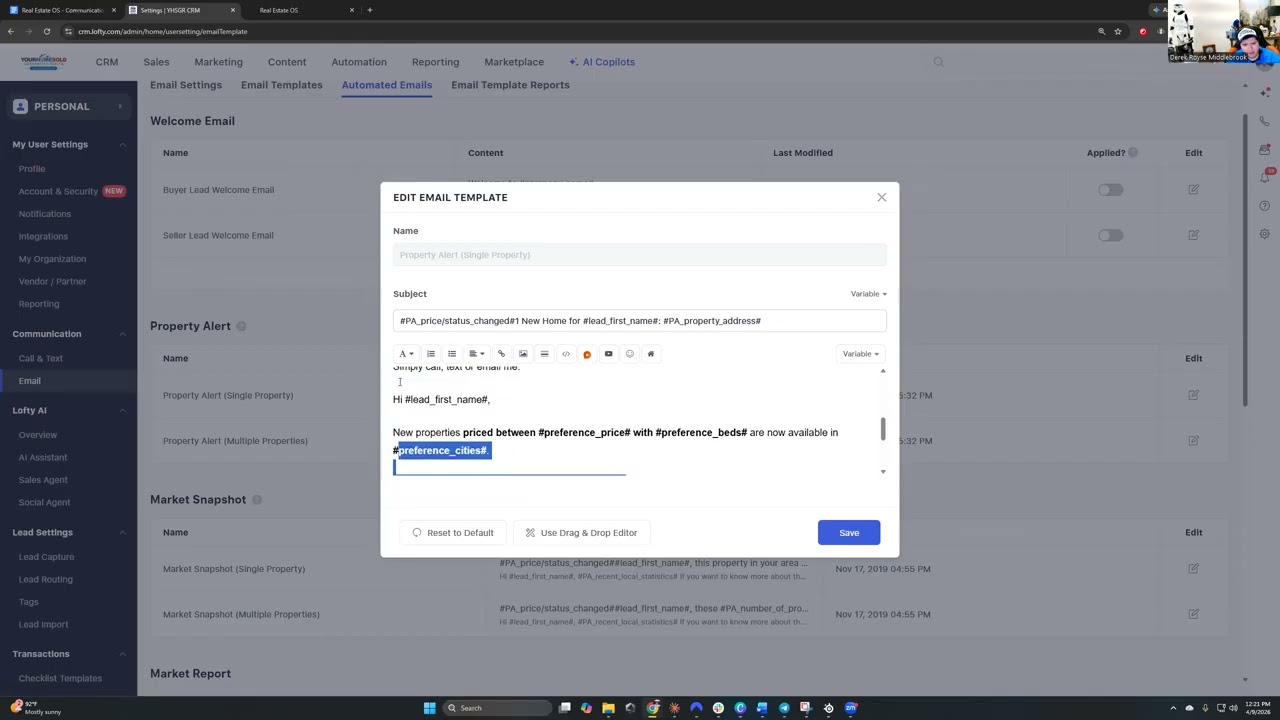Open the Integrations settings in sidebar
Image resolution: width=1280 pixels, height=720 pixels.
pyautogui.click(x=43, y=237)
